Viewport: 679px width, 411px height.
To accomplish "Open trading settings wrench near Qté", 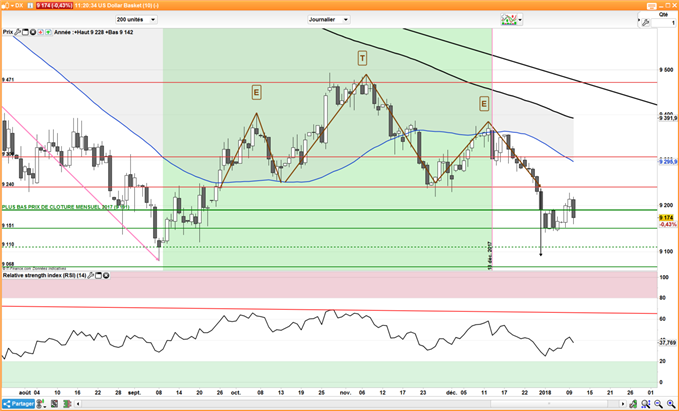I will 645,23.
